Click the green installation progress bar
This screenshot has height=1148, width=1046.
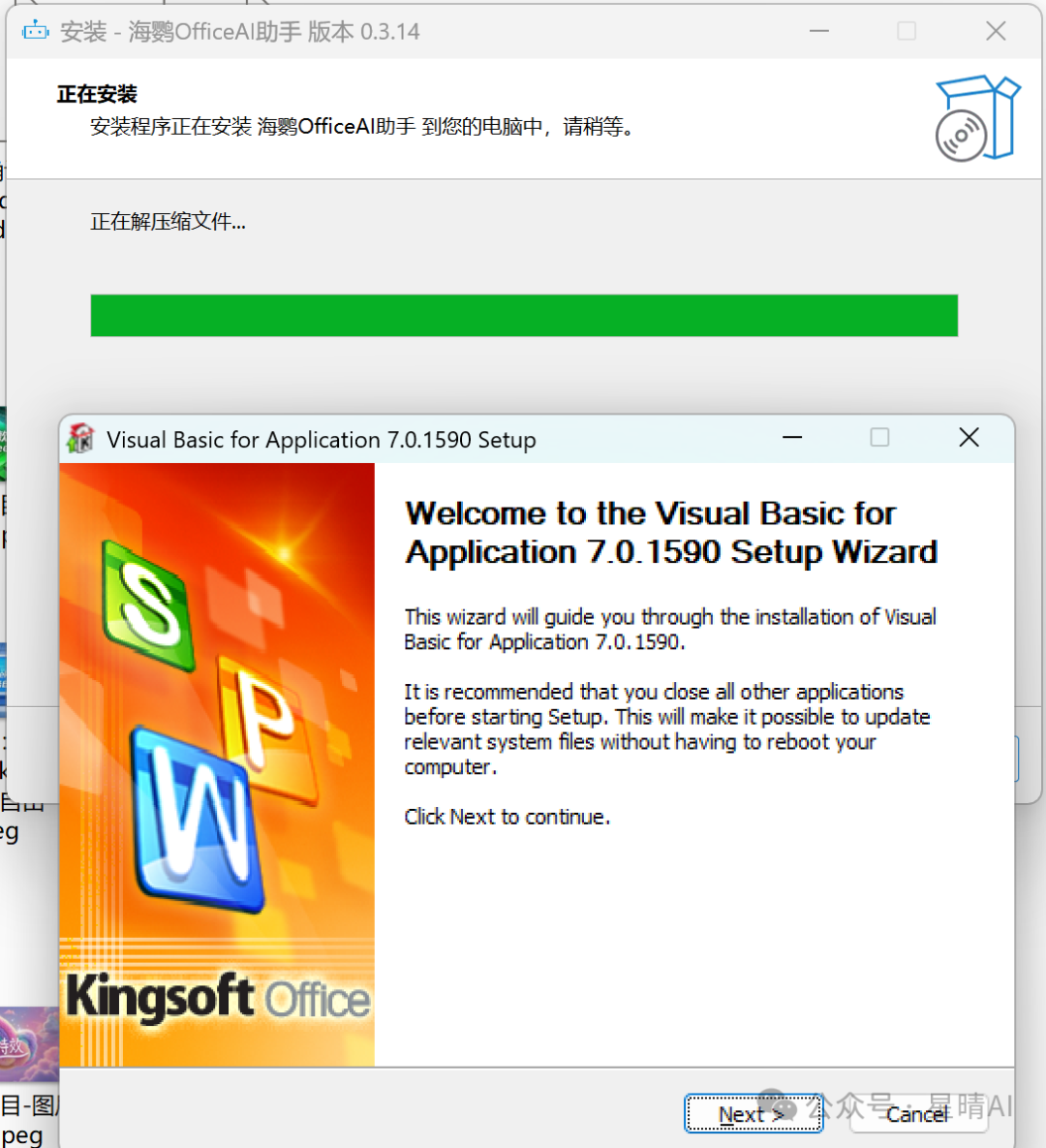pyautogui.click(x=524, y=316)
